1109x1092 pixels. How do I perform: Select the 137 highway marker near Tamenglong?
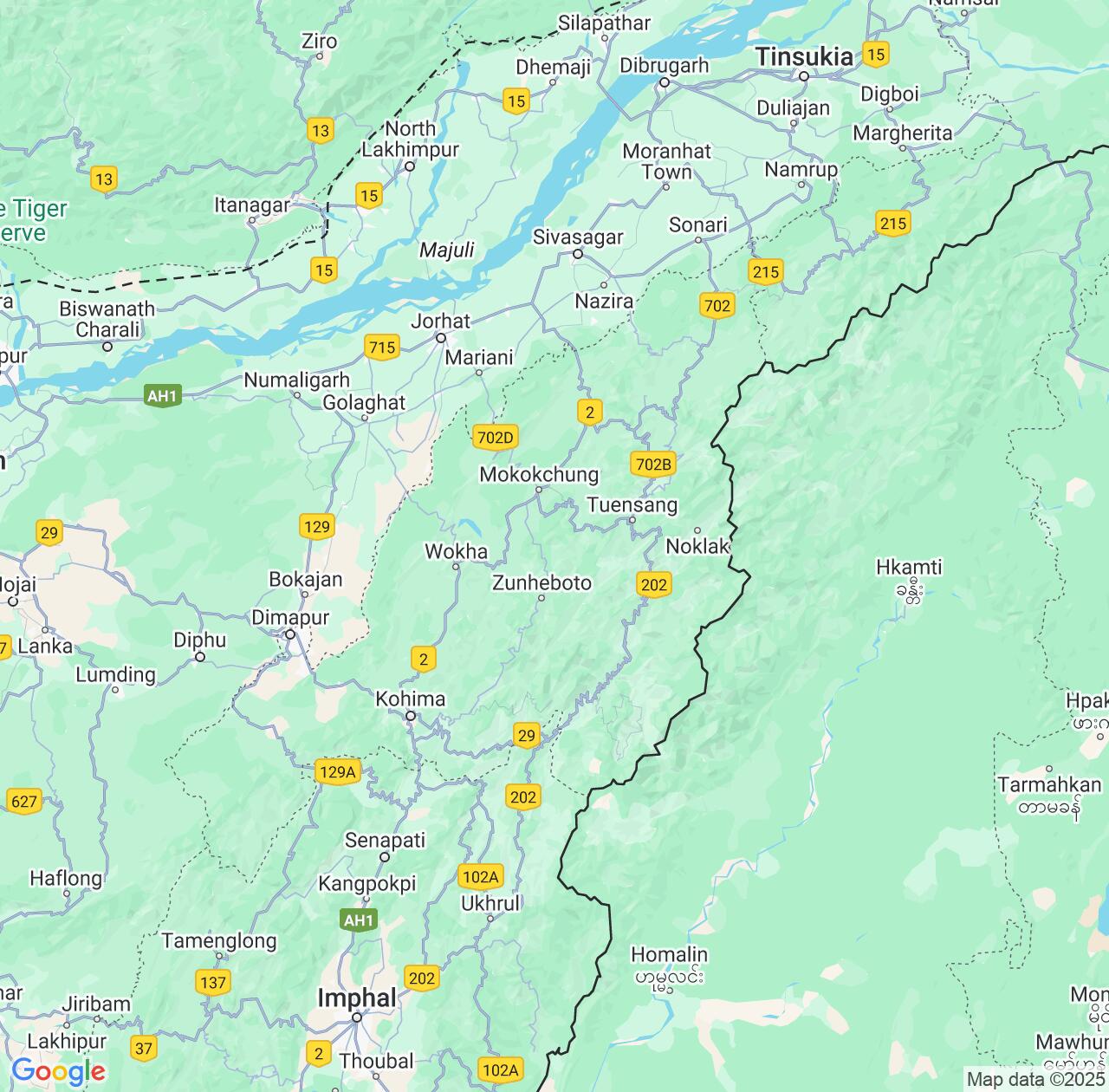213,982
